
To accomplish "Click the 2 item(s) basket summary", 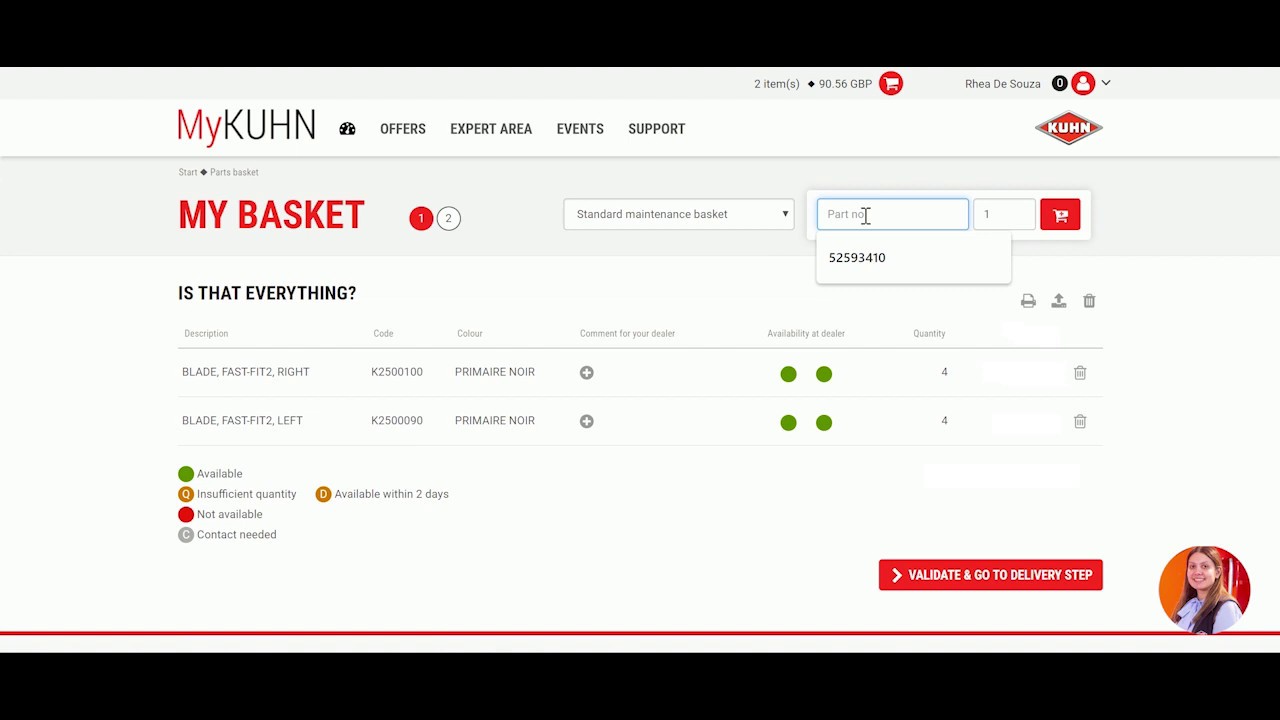I will point(777,84).
